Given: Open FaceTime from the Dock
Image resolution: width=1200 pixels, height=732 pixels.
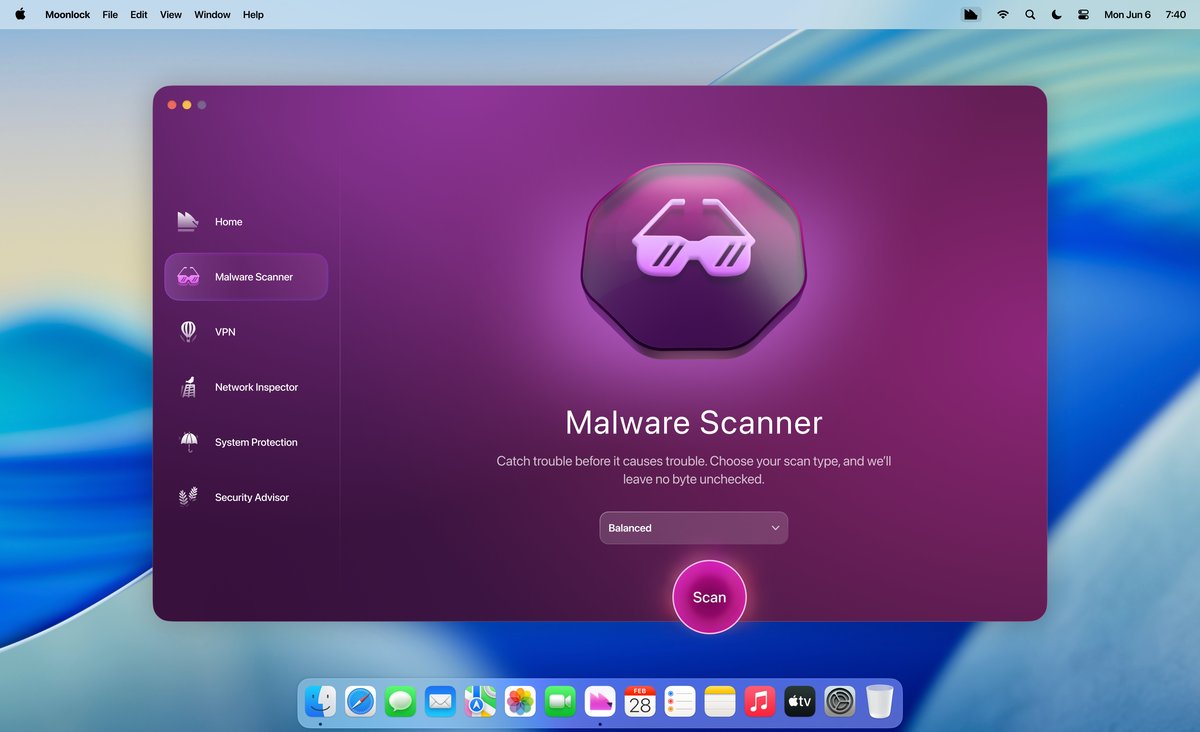Looking at the screenshot, I should pyautogui.click(x=560, y=702).
